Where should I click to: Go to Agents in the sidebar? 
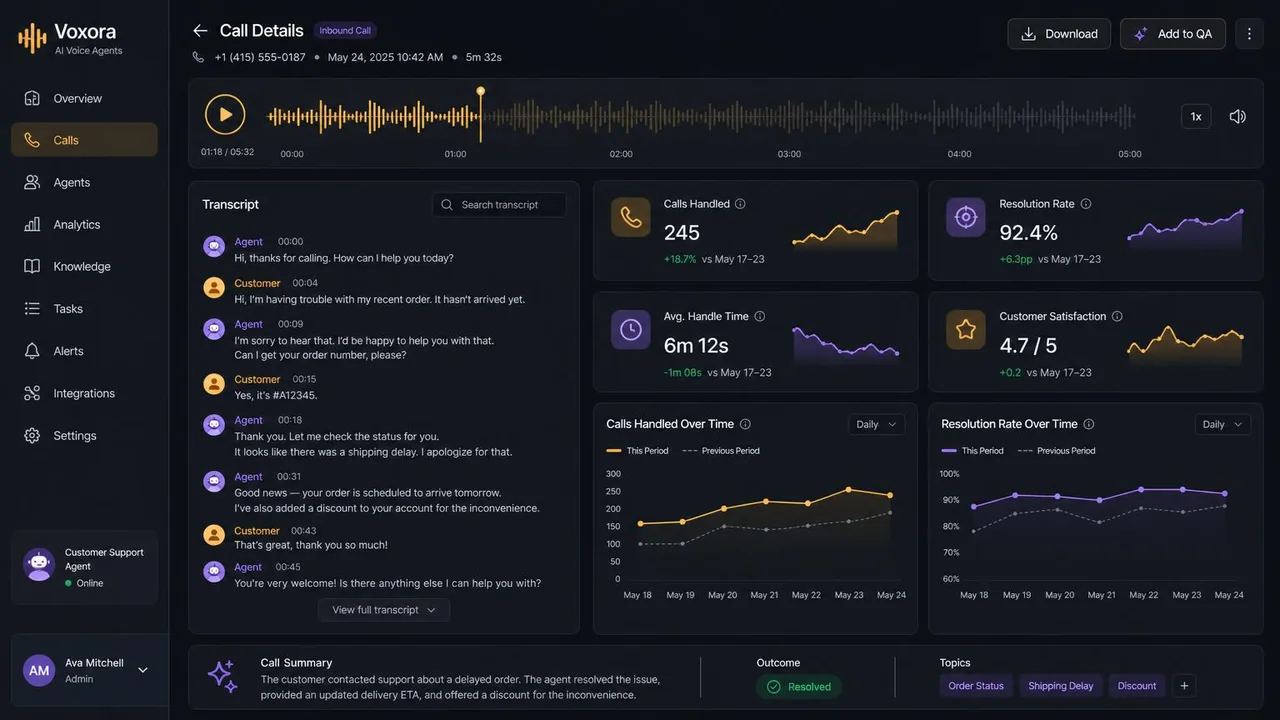(x=84, y=182)
